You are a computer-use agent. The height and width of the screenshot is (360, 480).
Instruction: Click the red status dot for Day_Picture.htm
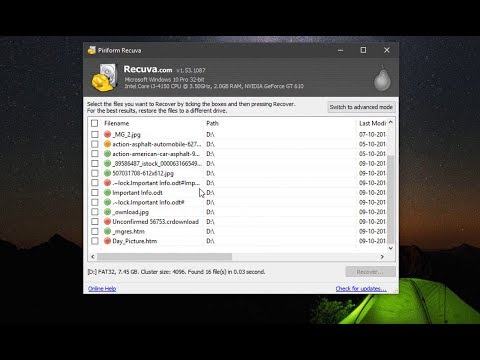point(107,241)
